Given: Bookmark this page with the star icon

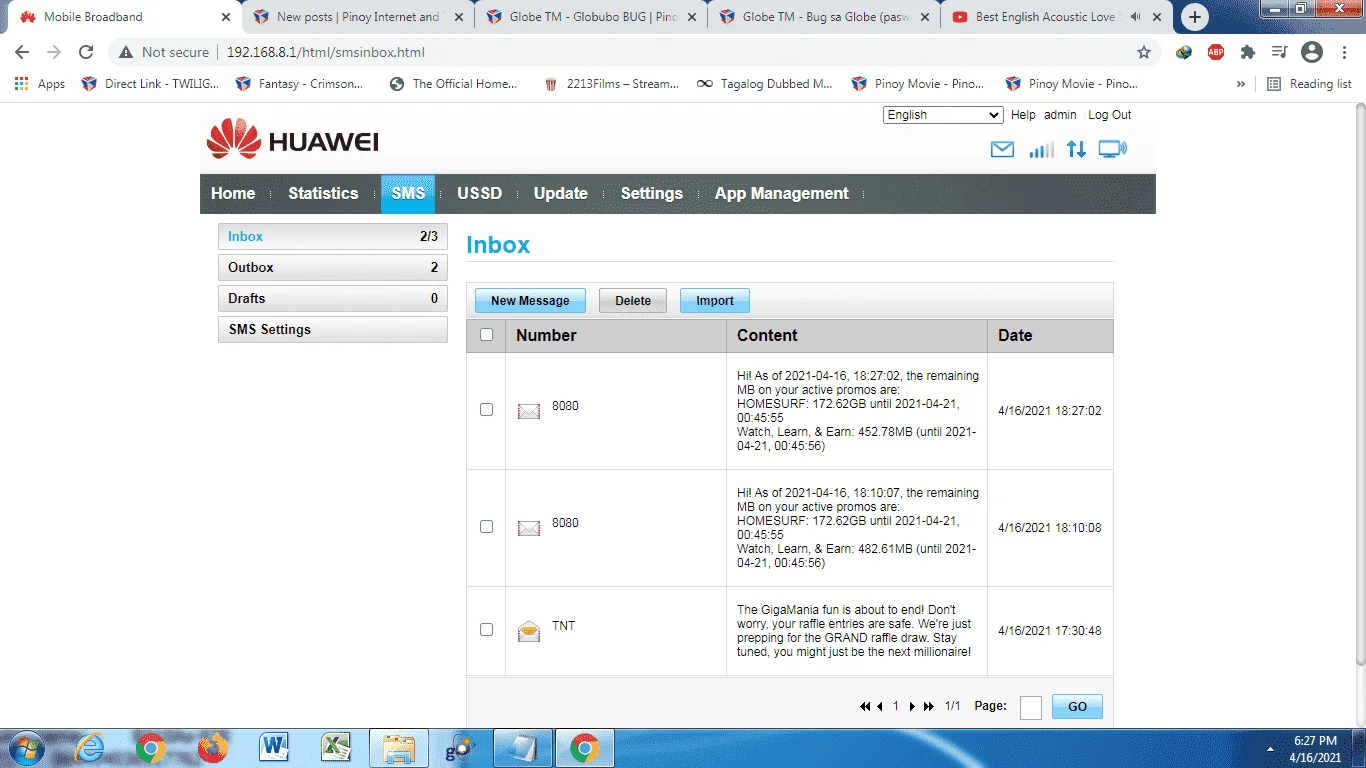Looking at the screenshot, I should (x=1144, y=52).
